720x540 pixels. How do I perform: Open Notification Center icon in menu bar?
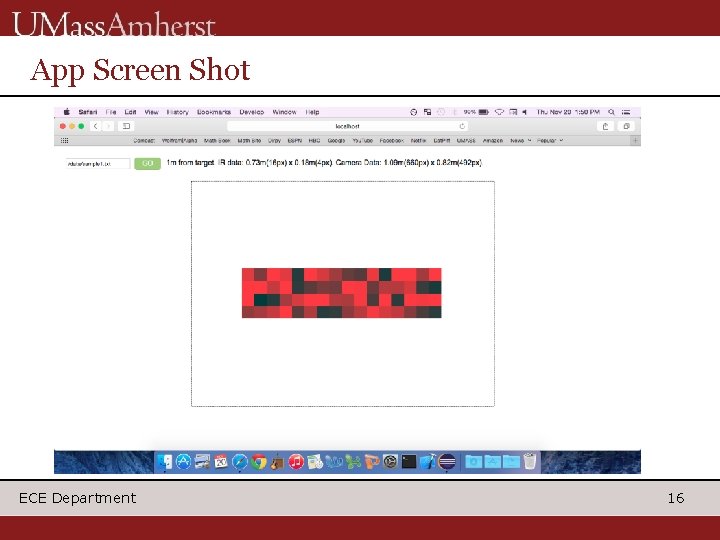[x=626, y=112]
